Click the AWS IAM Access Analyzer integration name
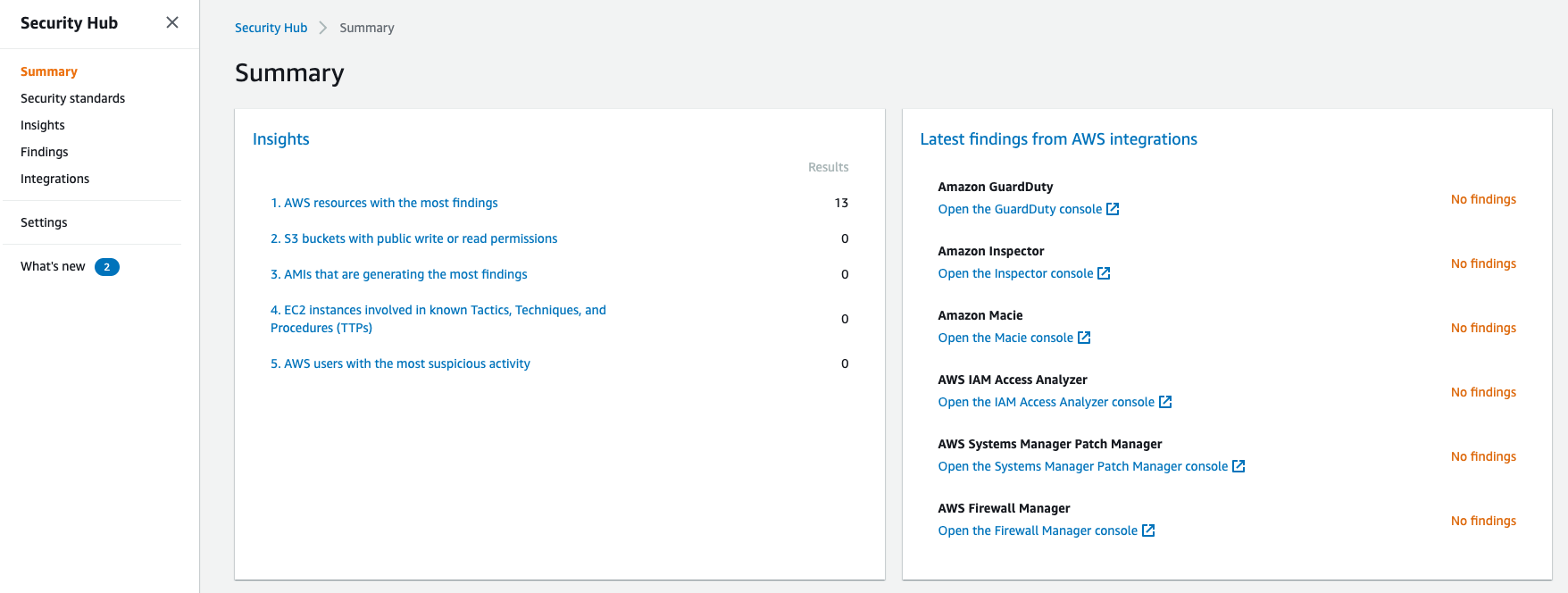 [1013, 380]
